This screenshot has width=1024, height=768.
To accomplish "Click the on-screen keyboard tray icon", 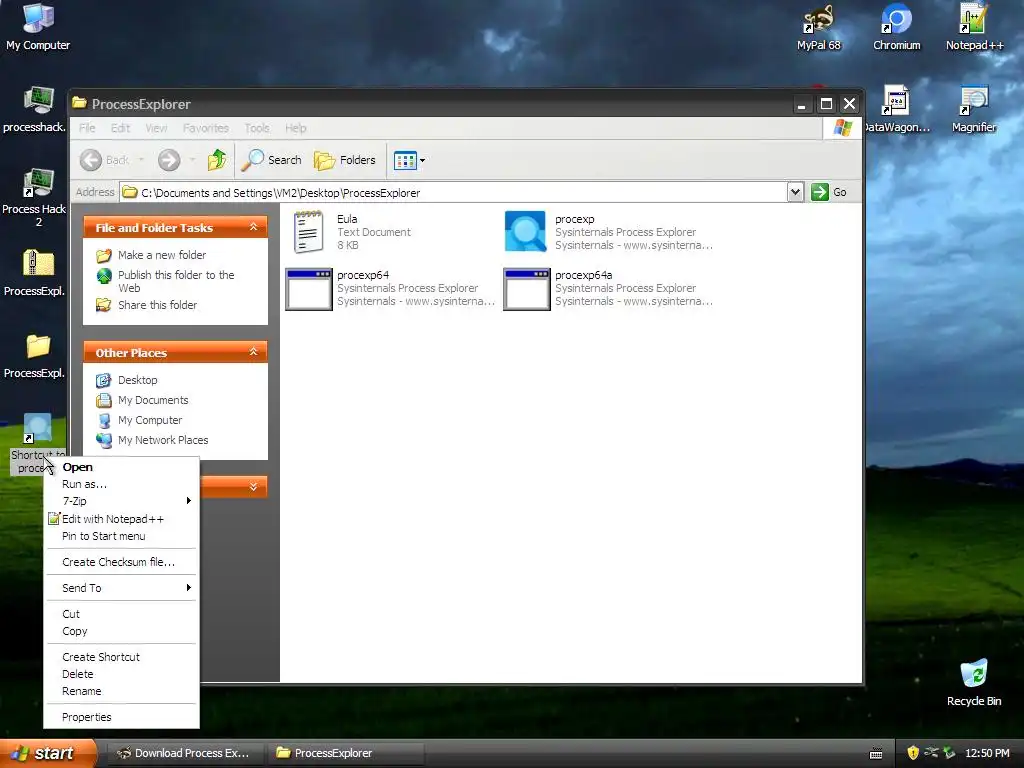I will coord(876,754).
